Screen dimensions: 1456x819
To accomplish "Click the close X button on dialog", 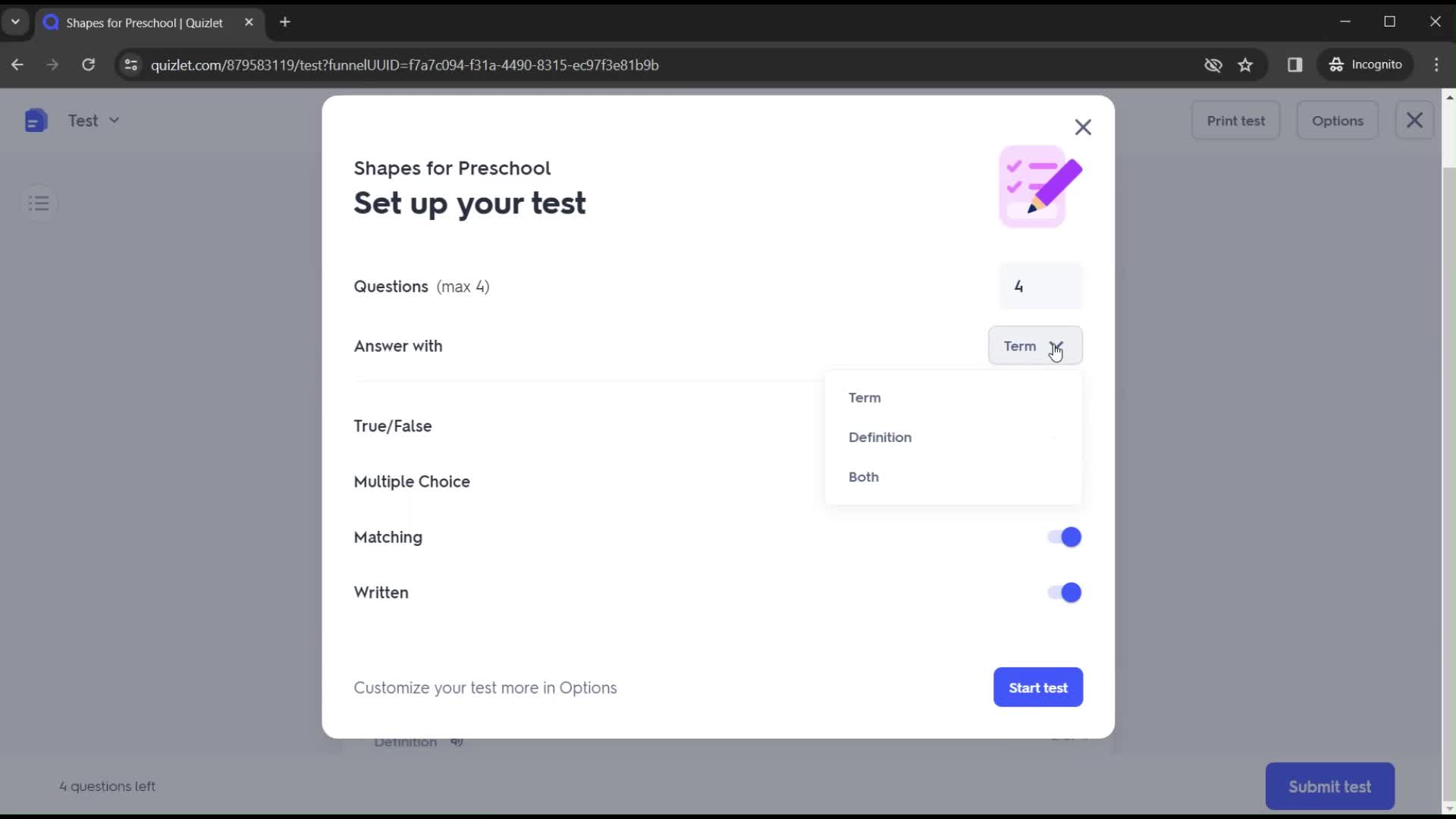I will (1083, 126).
